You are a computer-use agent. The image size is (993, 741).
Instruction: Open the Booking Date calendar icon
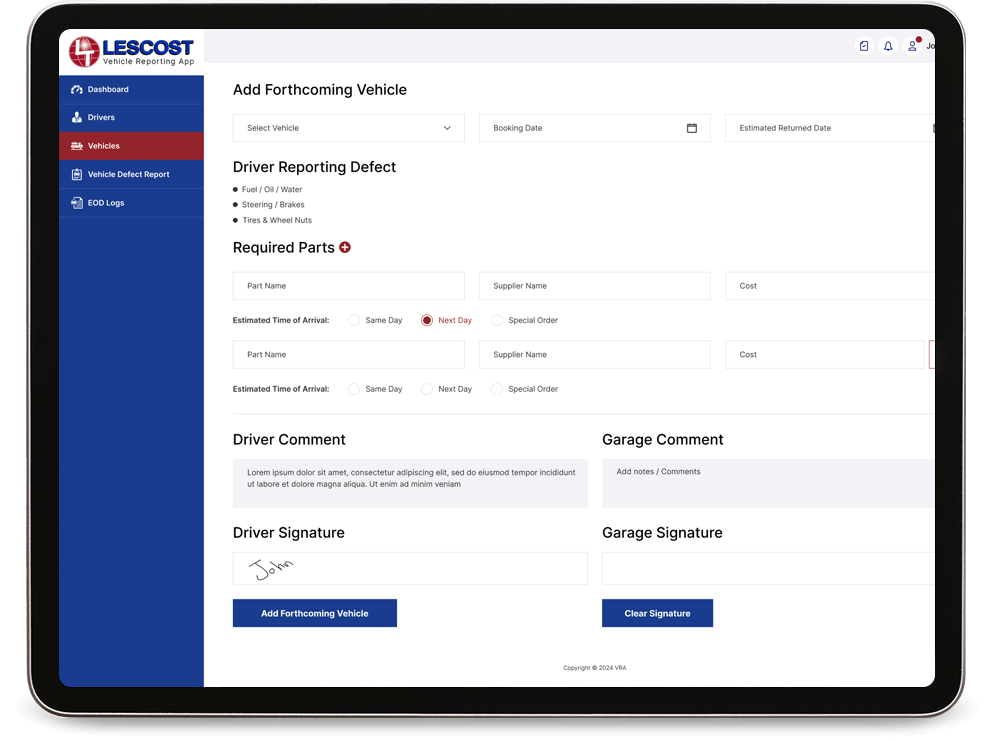(x=691, y=128)
